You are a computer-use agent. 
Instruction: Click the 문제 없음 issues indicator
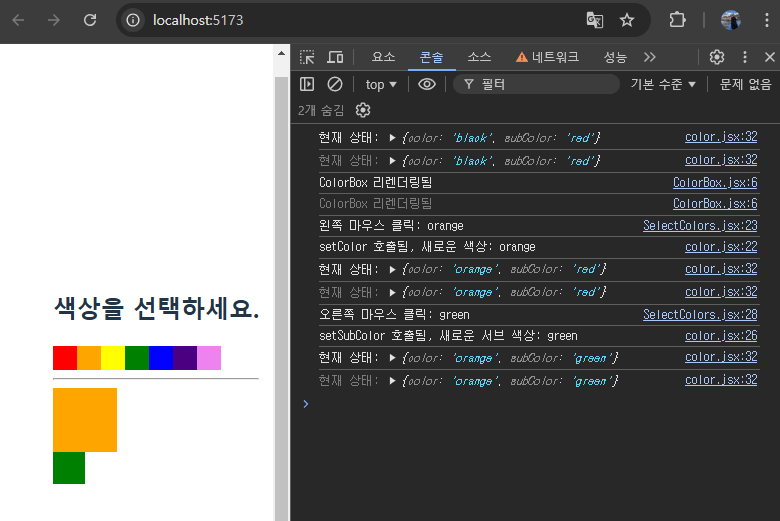tap(745, 85)
